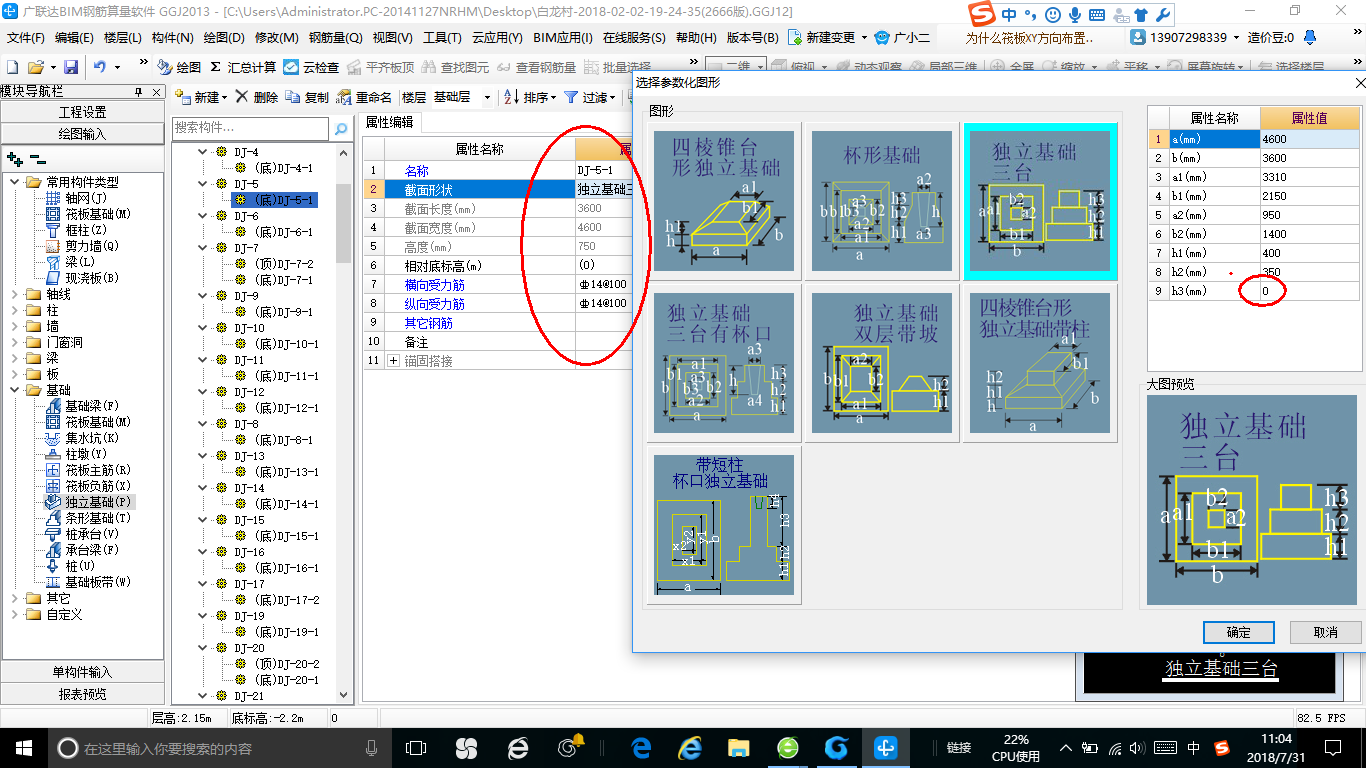The image size is (1366, 768).
Task: Click 重命名 rename button
Action: 365,97
